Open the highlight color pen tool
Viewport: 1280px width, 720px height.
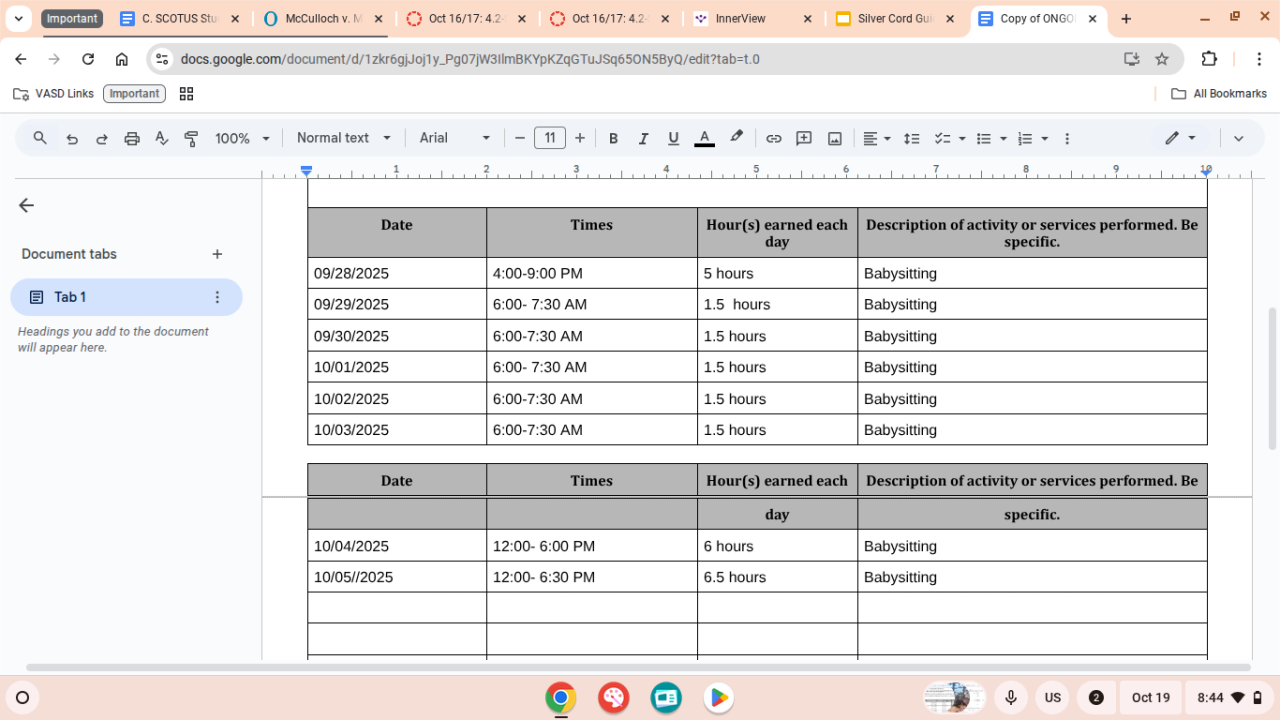pos(736,138)
